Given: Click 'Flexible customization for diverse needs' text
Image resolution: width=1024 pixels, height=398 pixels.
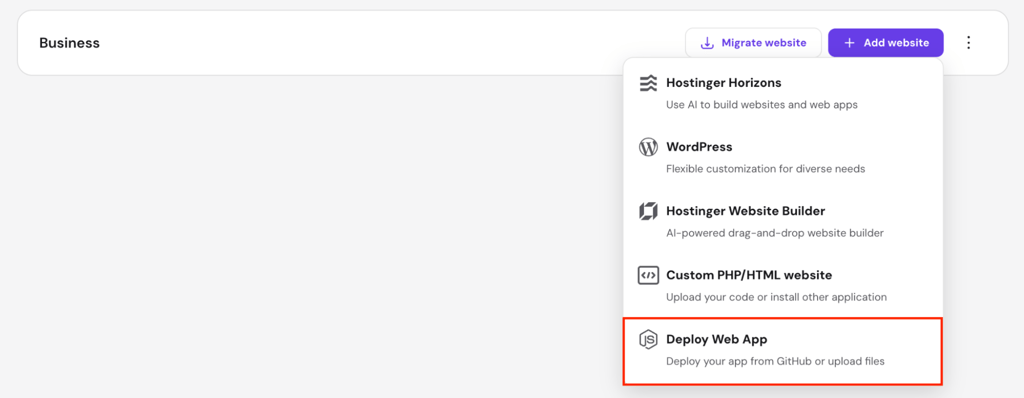Looking at the screenshot, I should [x=765, y=169].
